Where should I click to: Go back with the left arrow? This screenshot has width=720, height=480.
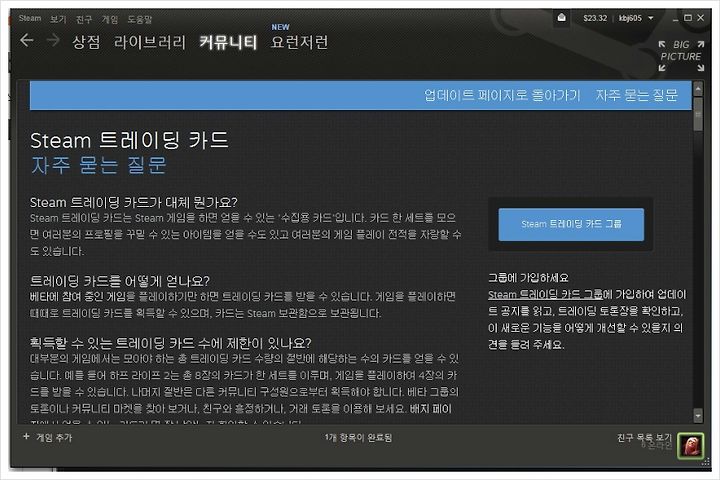click(27, 40)
